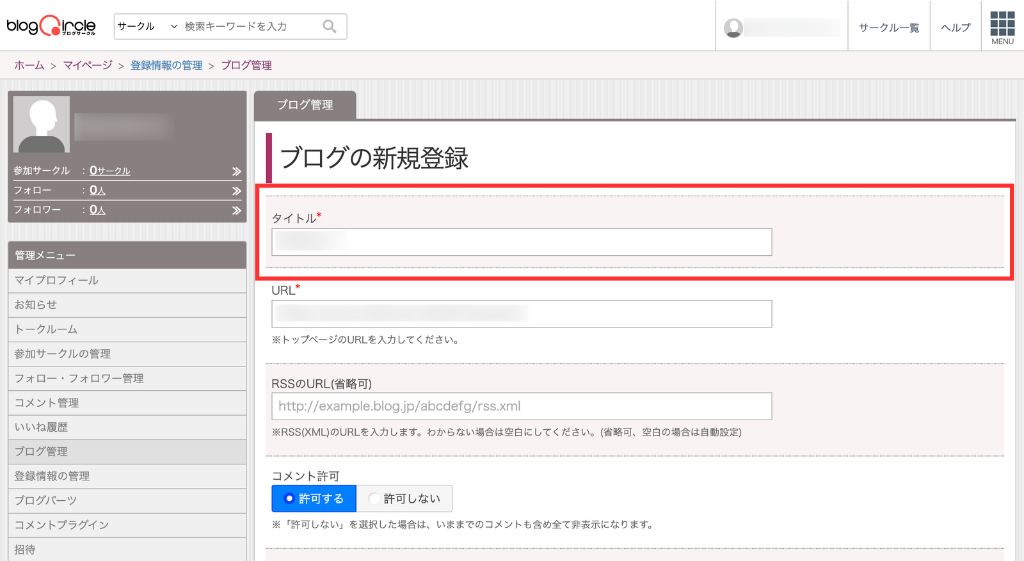
Task: Open コメントプラグイン in the sidebar
Action: pos(127,525)
